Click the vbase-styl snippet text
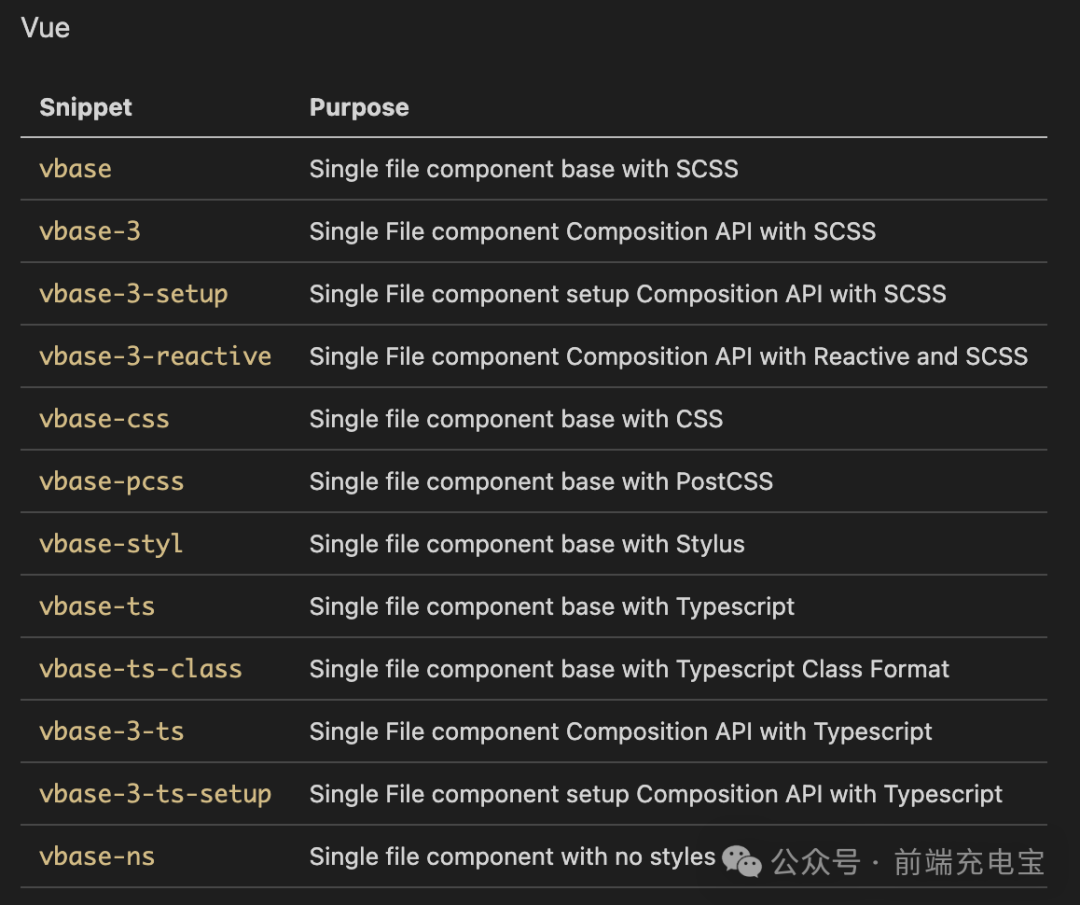This screenshot has width=1080, height=905. tap(111, 544)
